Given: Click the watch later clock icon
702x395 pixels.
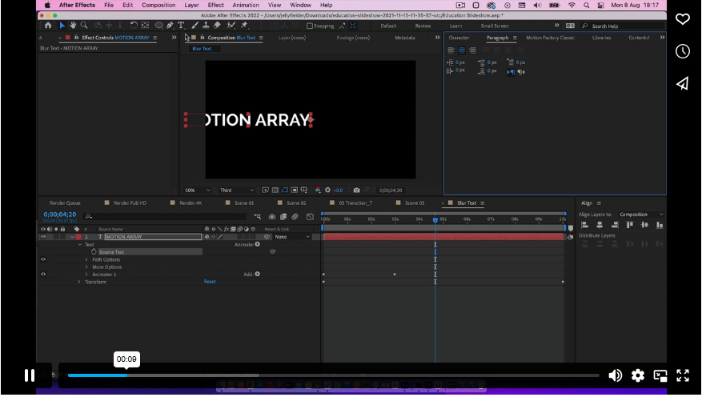Looking at the screenshot, I should [x=682, y=51].
